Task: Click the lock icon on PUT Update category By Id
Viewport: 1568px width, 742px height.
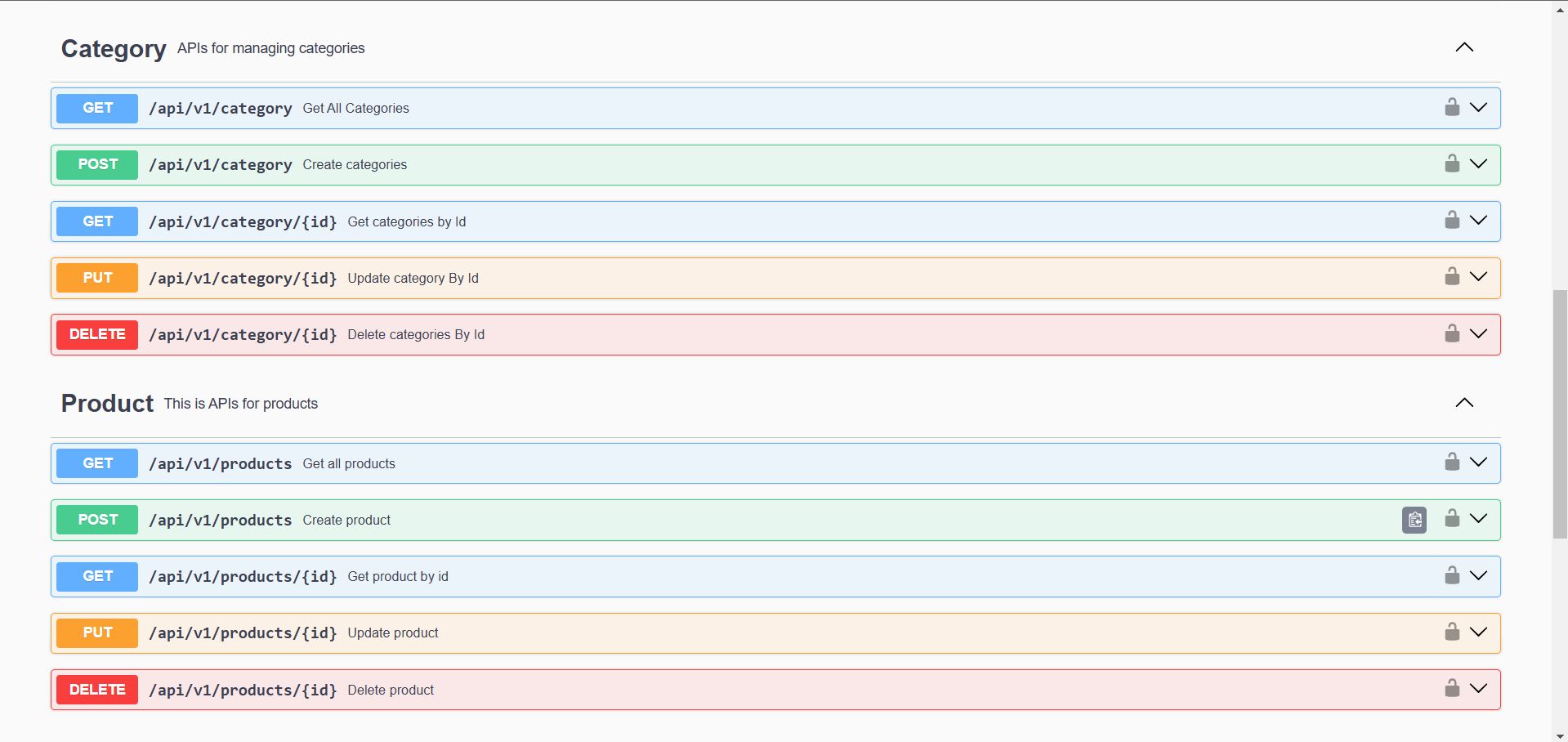Action: (x=1452, y=276)
